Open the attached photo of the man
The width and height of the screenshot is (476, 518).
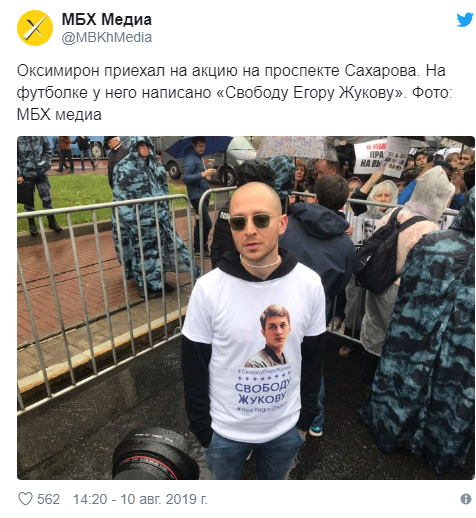pos(246,308)
